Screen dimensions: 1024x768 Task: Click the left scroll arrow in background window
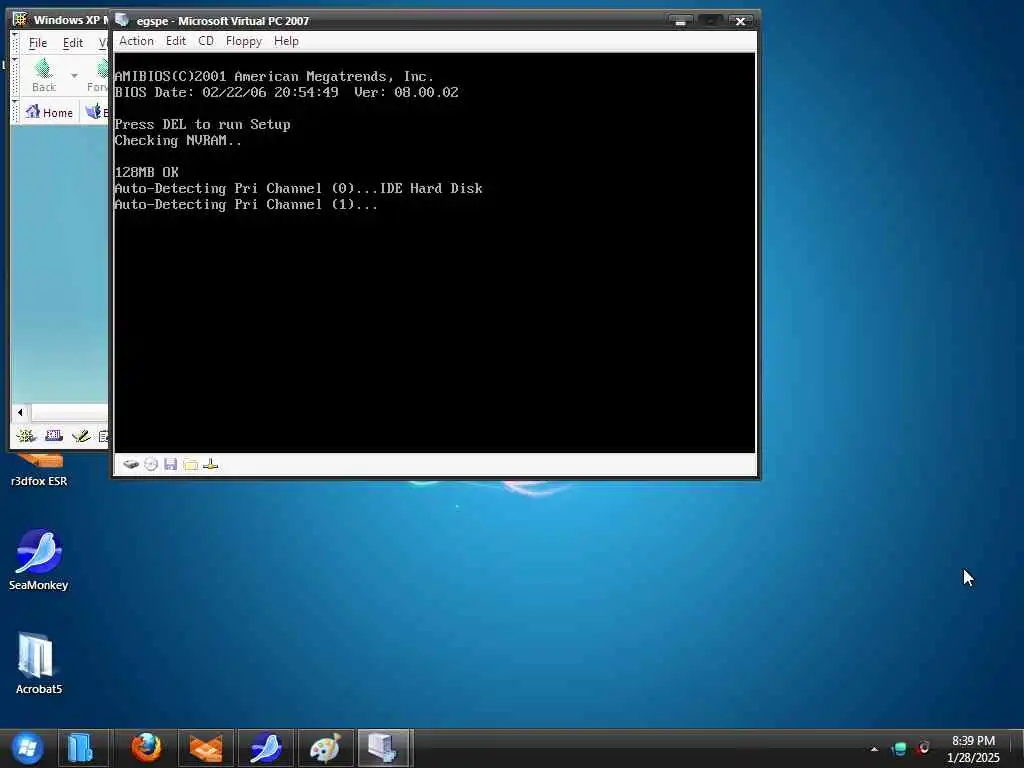pos(20,412)
